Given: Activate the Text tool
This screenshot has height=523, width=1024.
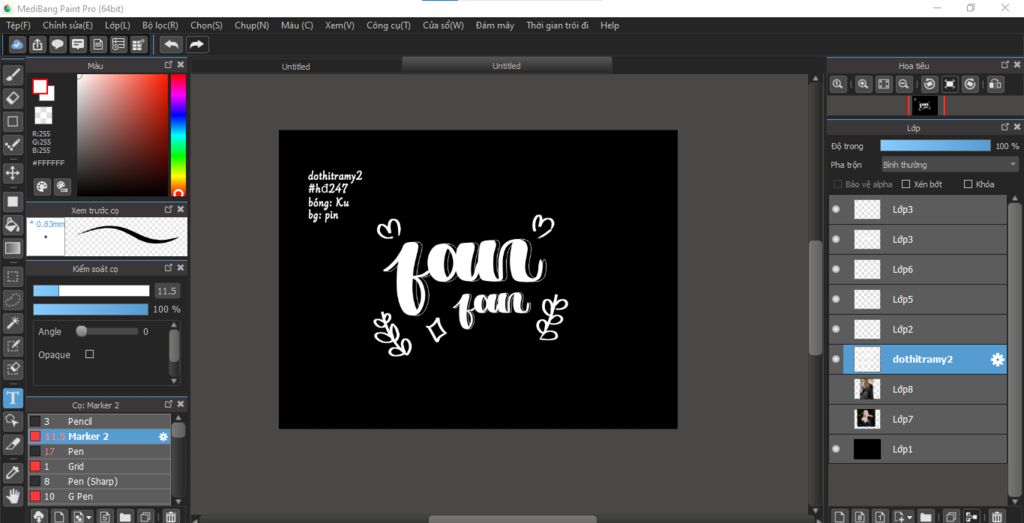Looking at the screenshot, I should pyautogui.click(x=13, y=398).
